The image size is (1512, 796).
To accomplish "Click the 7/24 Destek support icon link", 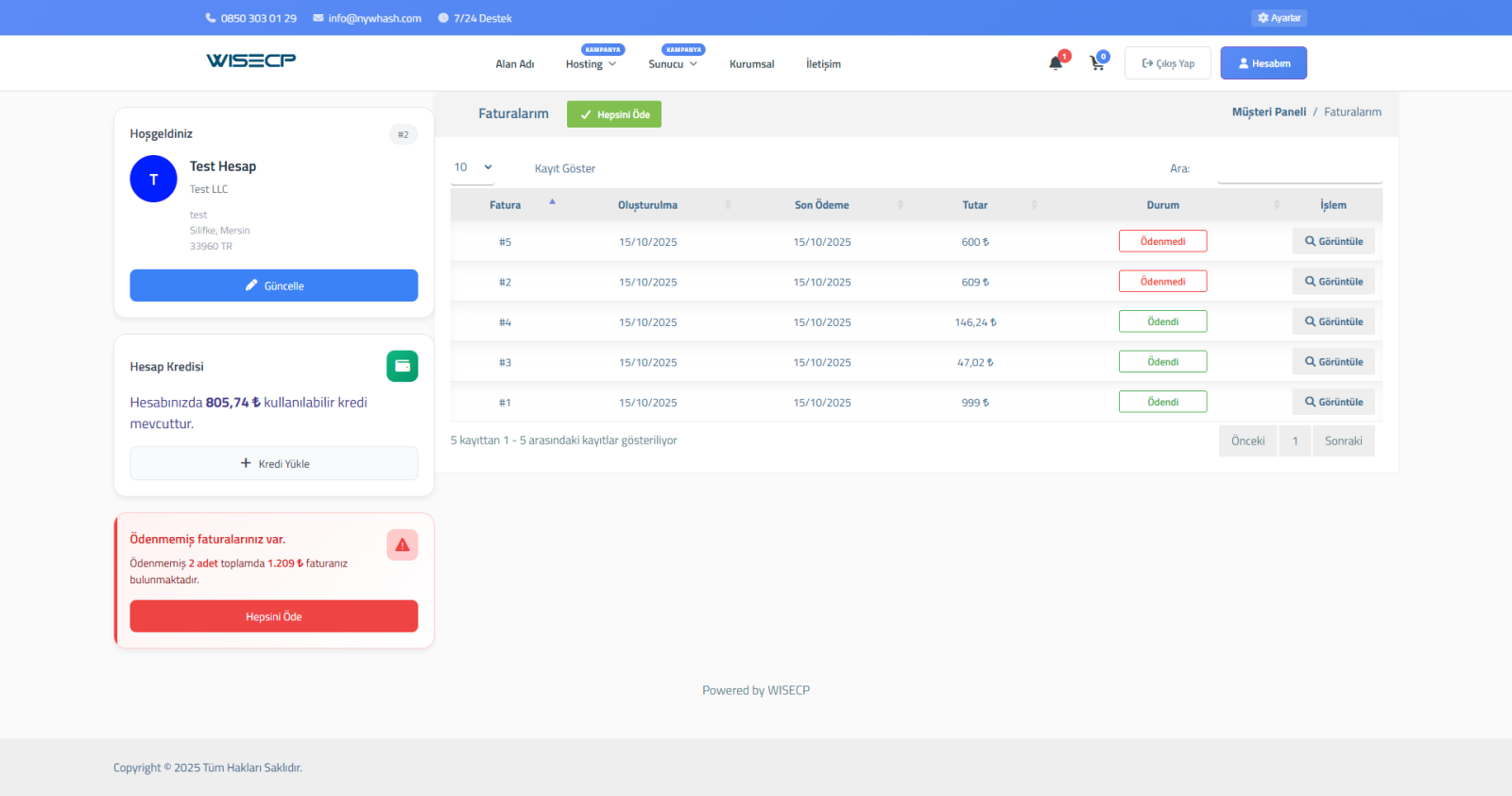I will 474,18.
